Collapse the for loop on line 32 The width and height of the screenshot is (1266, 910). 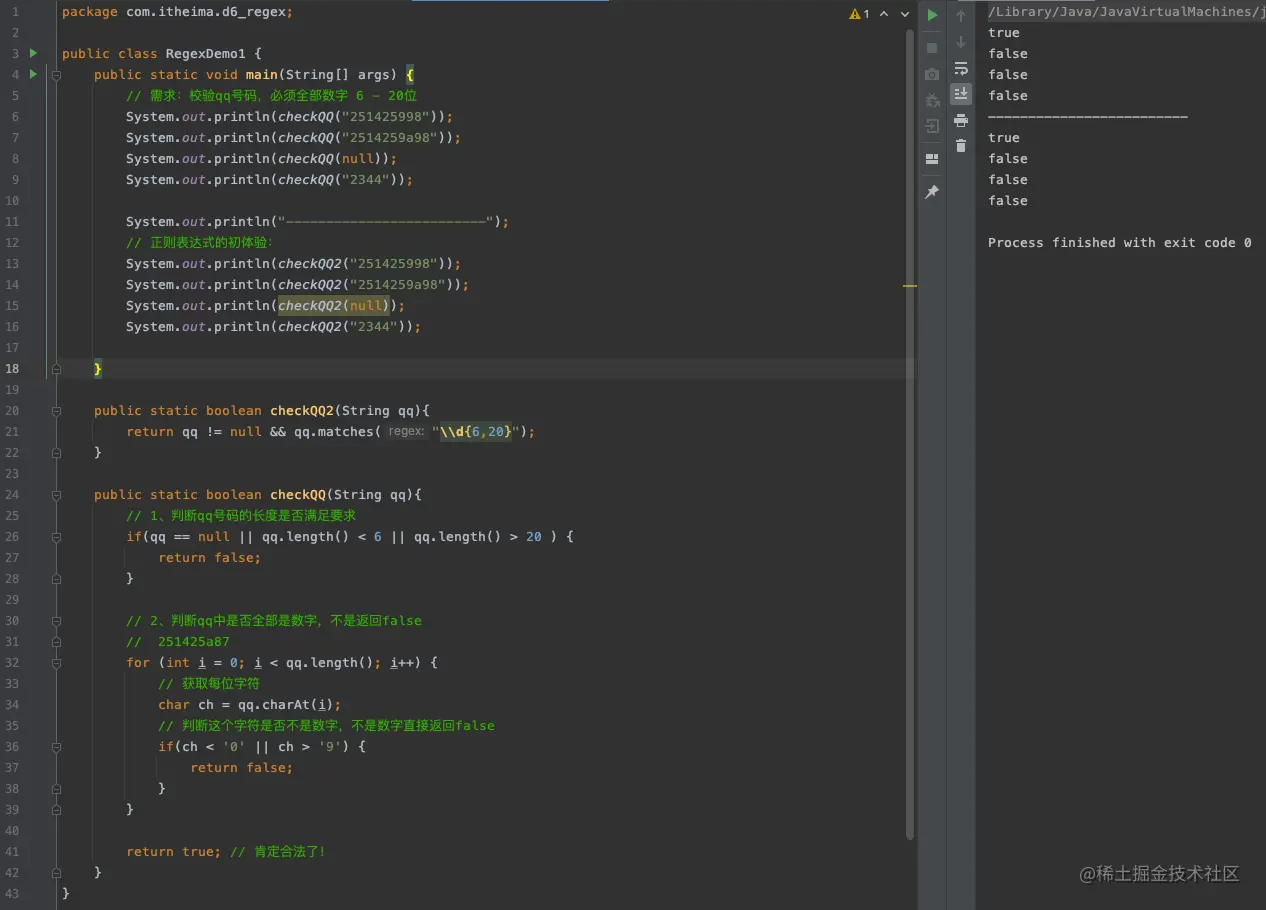(57, 663)
